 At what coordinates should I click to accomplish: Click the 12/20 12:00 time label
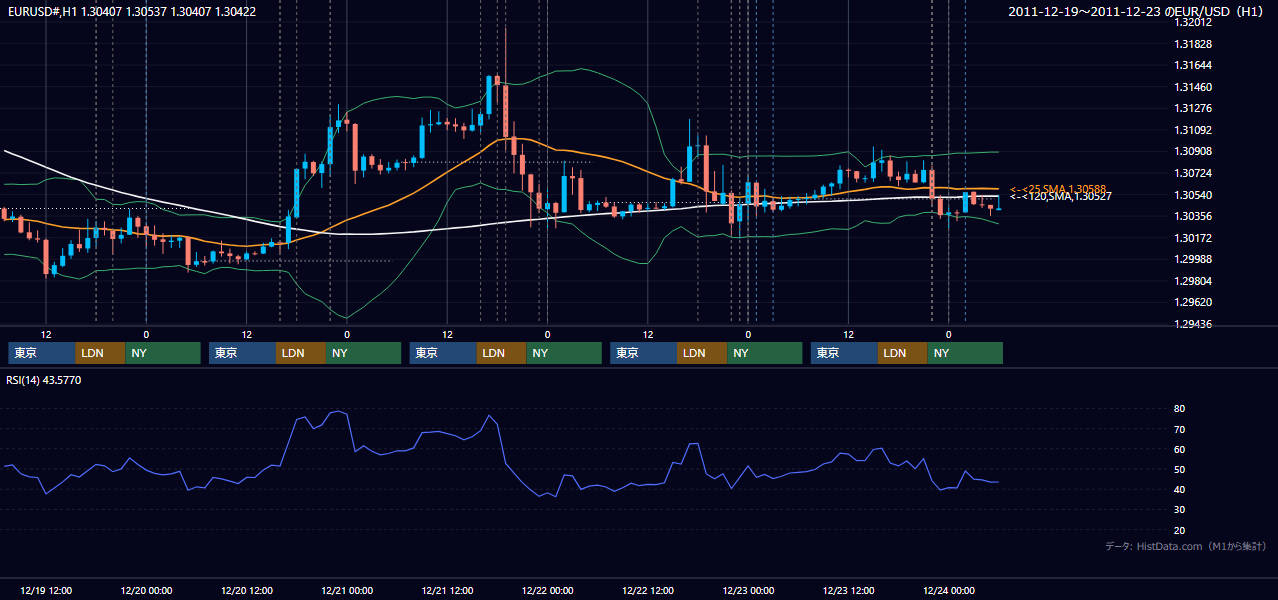[x=246, y=590]
